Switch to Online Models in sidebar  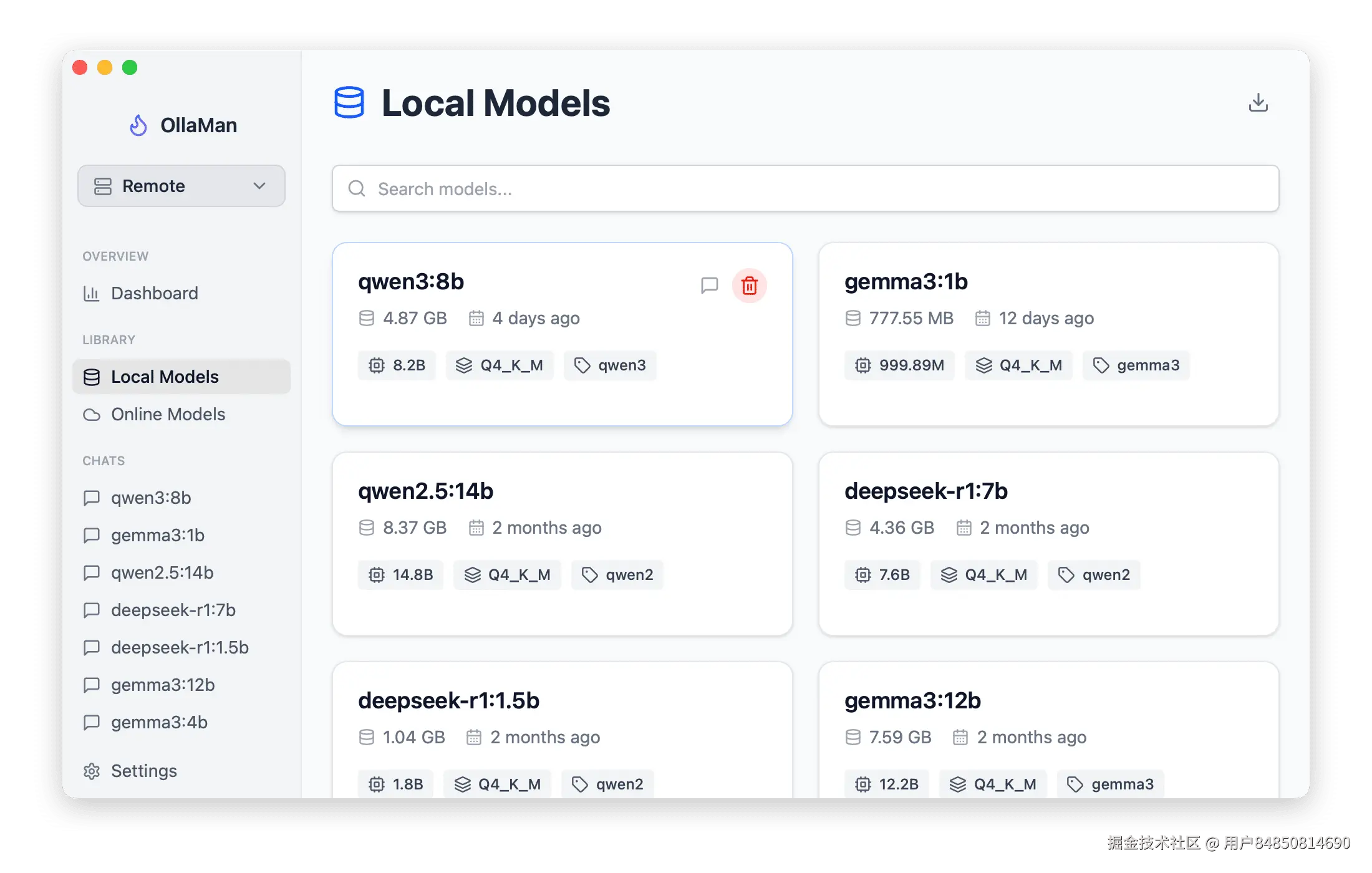point(168,414)
